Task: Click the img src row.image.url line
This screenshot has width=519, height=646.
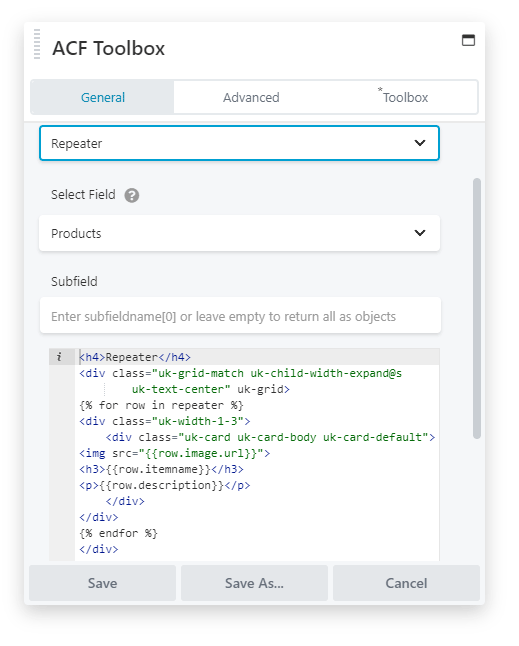Action: point(175,453)
